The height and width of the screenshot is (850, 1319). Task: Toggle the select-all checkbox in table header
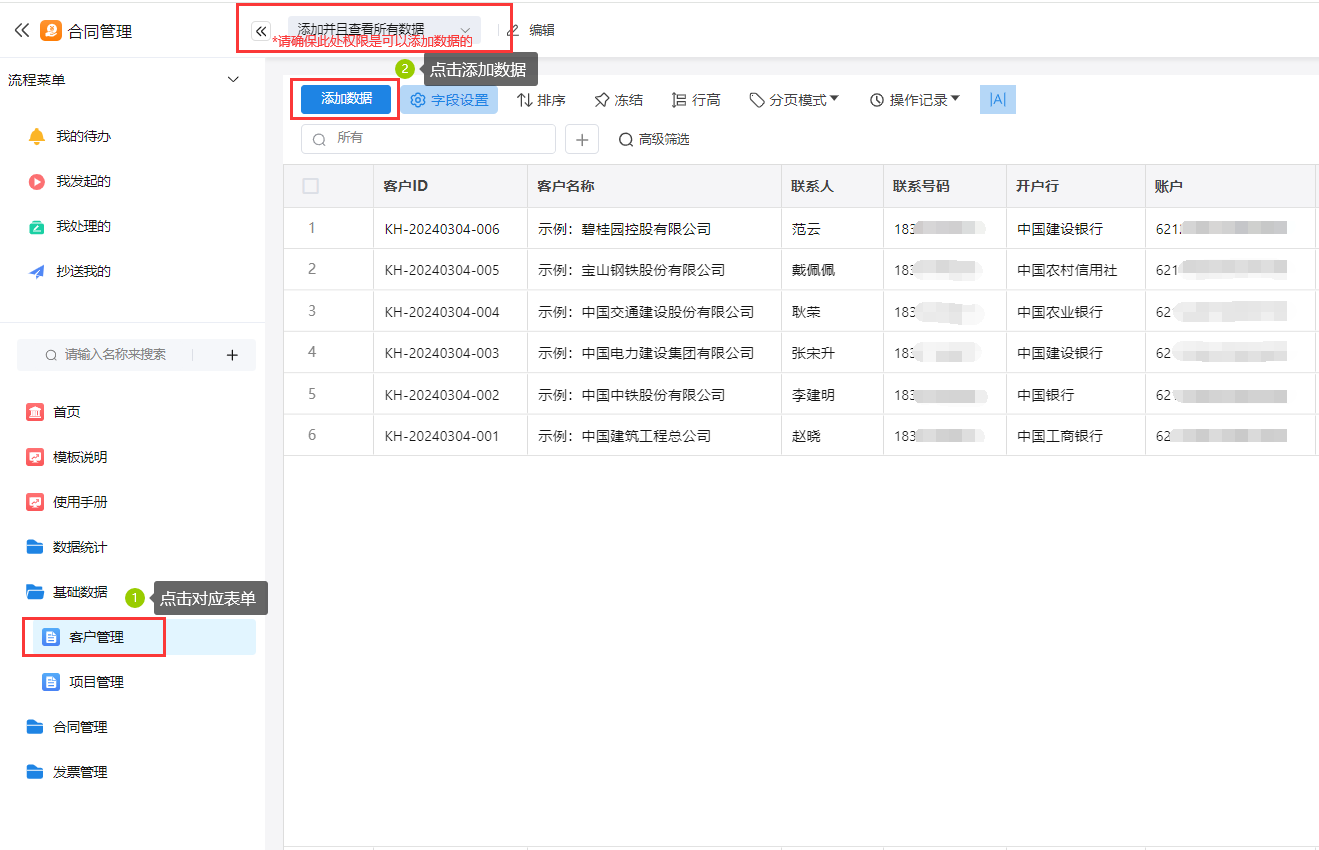pyautogui.click(x=311, y=186)
